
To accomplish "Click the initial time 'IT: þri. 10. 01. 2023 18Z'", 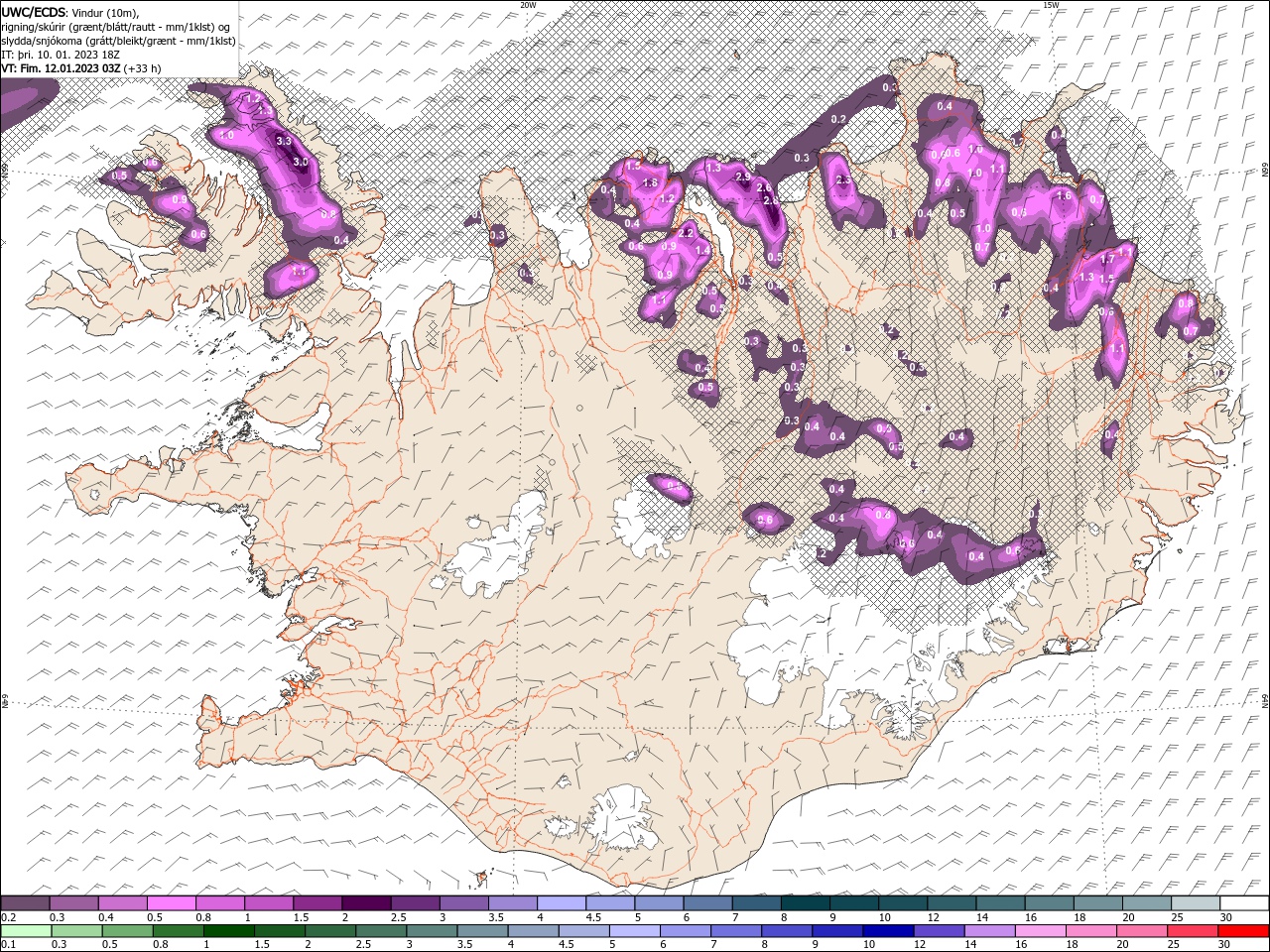I will point(63,55).
